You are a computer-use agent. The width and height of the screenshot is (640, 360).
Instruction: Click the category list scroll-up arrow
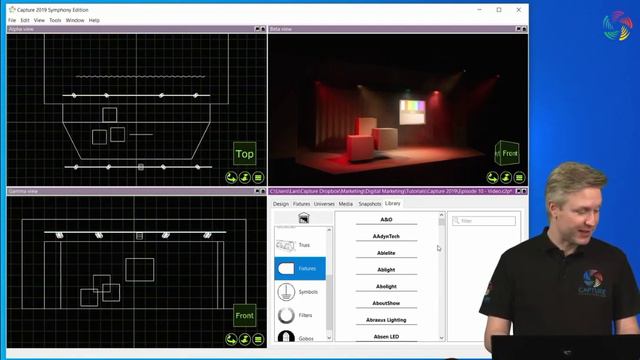[329, 231]
